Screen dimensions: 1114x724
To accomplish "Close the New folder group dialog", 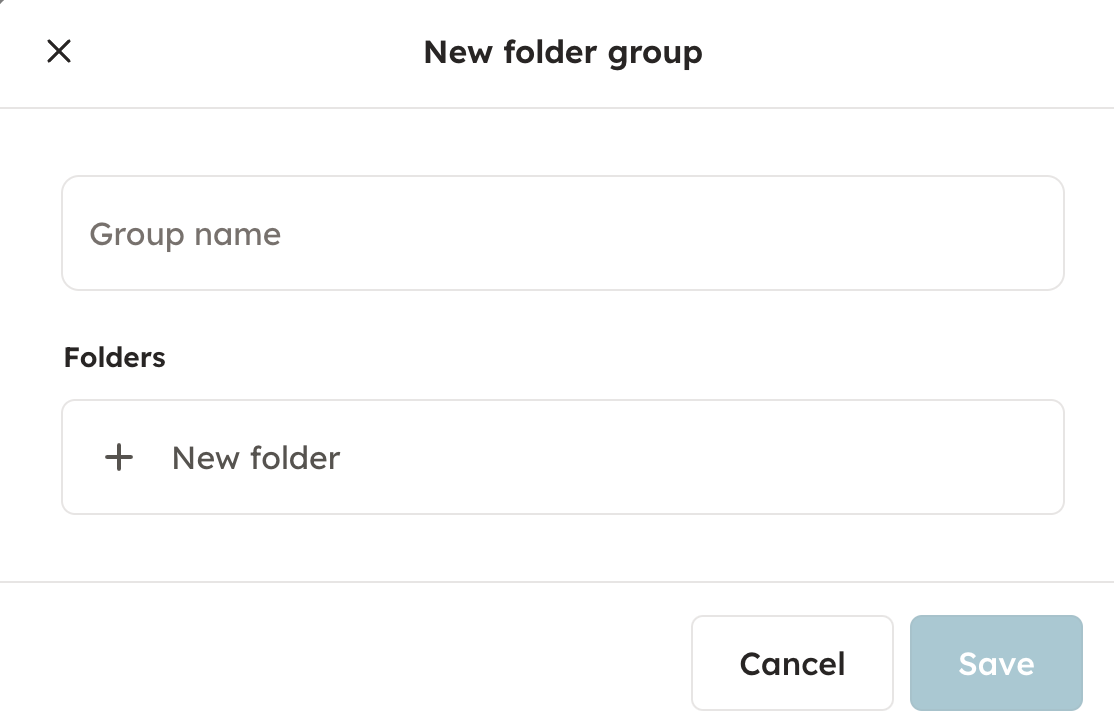I will point(59,51).
